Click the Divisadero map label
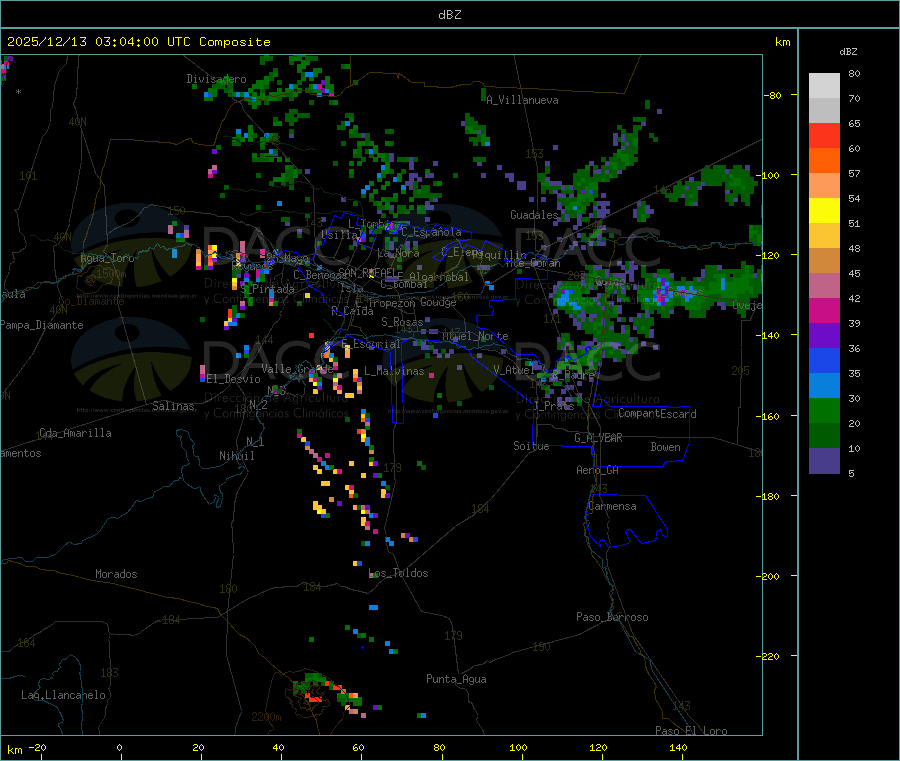900x761 pixels. point(216,79)
